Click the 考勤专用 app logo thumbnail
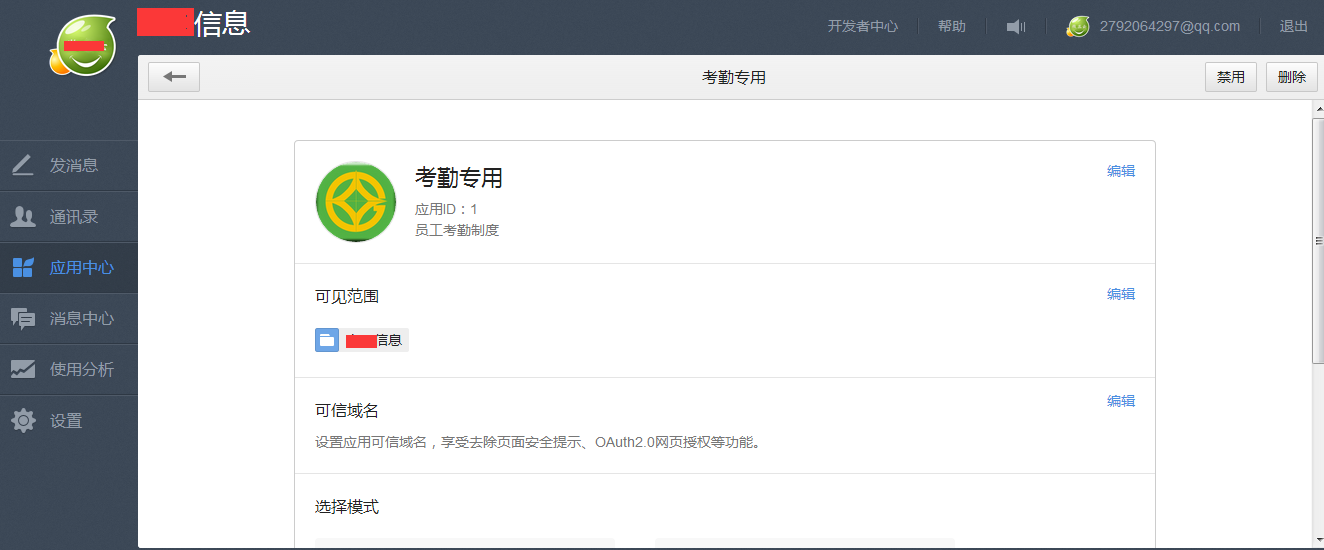The image size is (1324, 550). pos(355,202)
